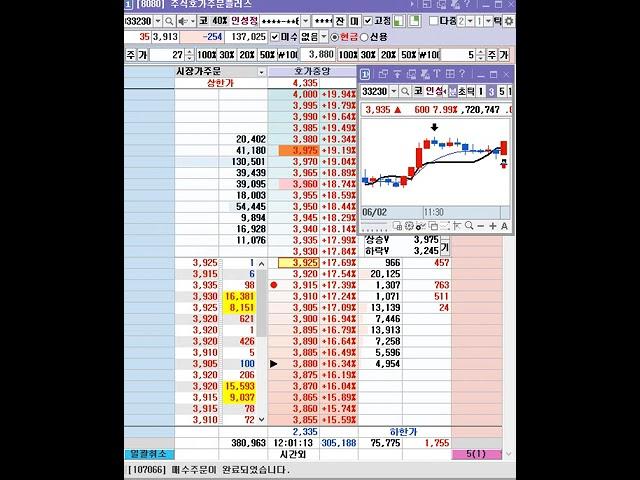Click the 미 button next to 잔
640x480 pixels.
pyautogui.click(x=354, y=21)
